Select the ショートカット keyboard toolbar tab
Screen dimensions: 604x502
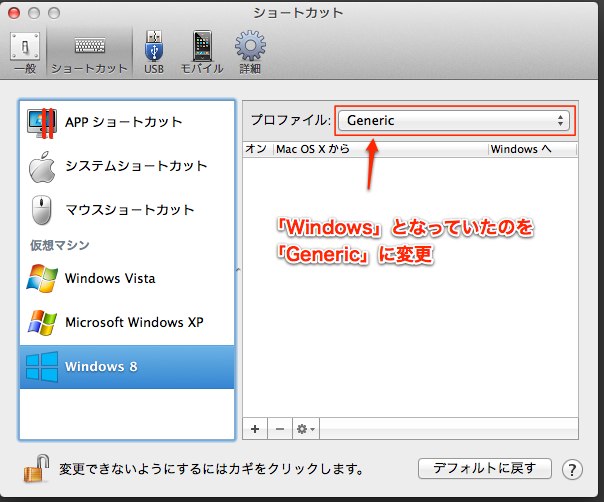pos(89,53)
